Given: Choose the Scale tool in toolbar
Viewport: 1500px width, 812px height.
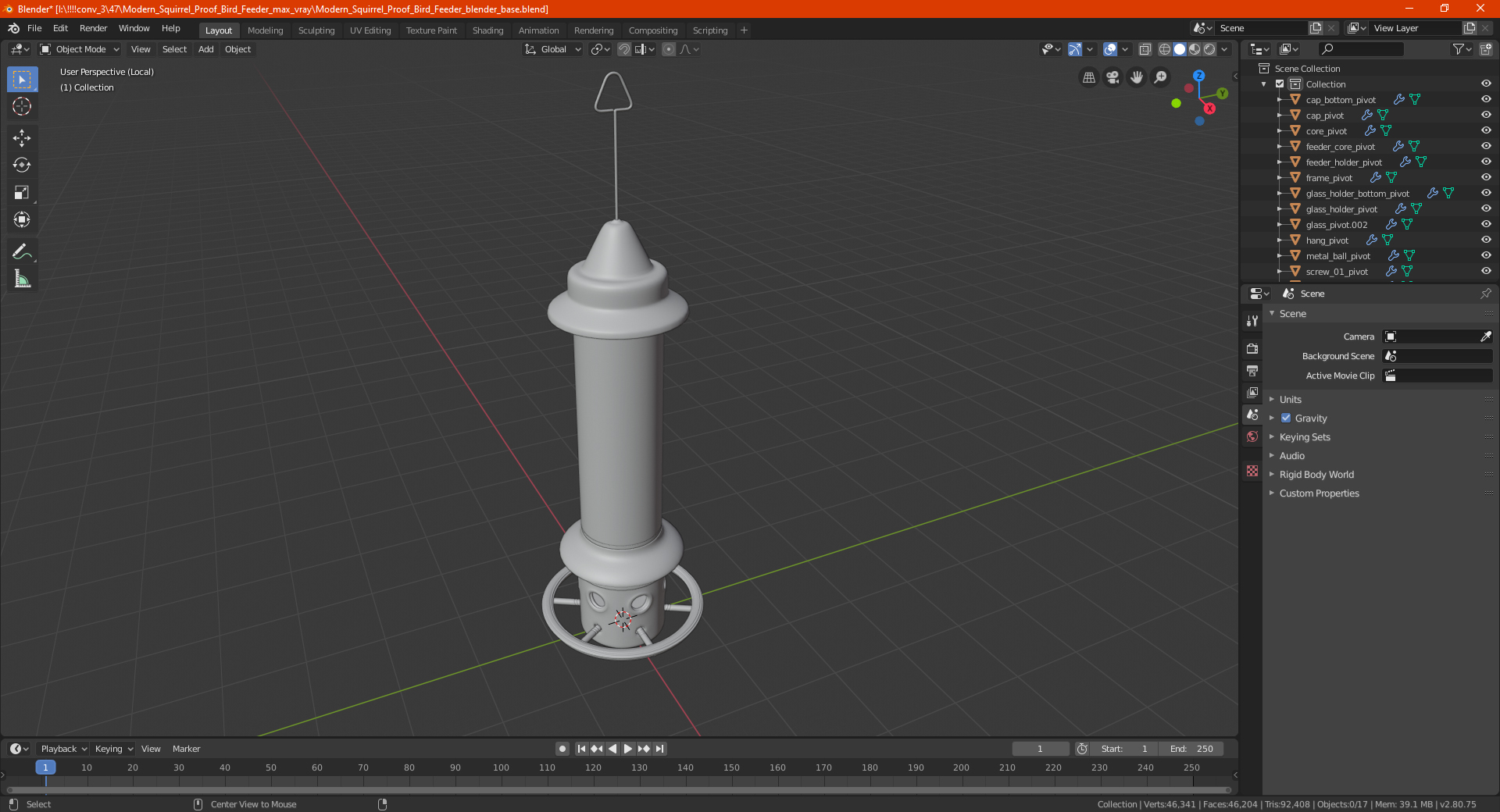Looking at the screenshot, I should (x=22, y=193).
